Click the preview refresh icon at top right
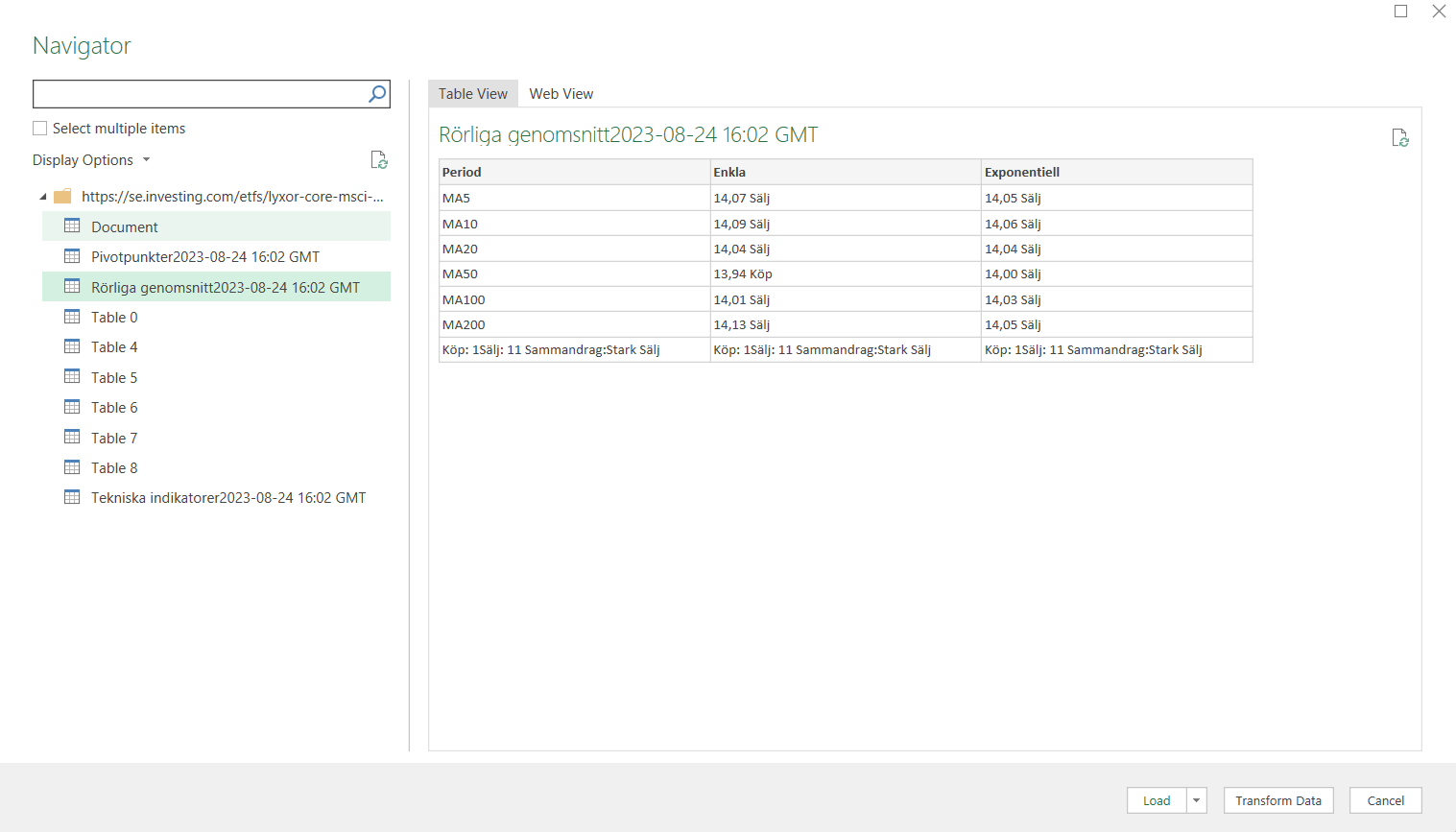Viewport: 1456px width, 832px height. (1400, 138)
